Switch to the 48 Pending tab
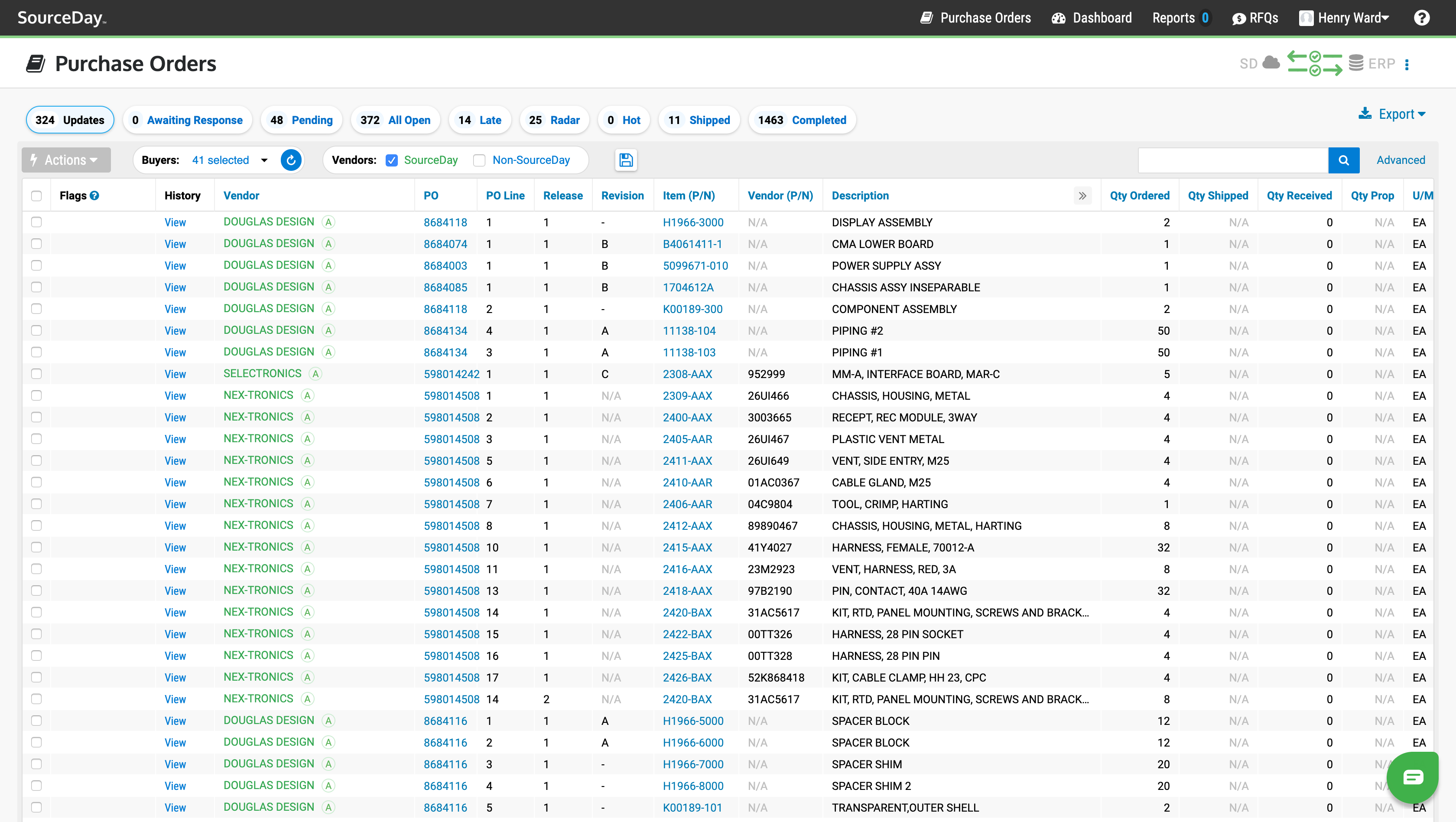Screen dimensions: 1456x822 click(x=301, y=120)
